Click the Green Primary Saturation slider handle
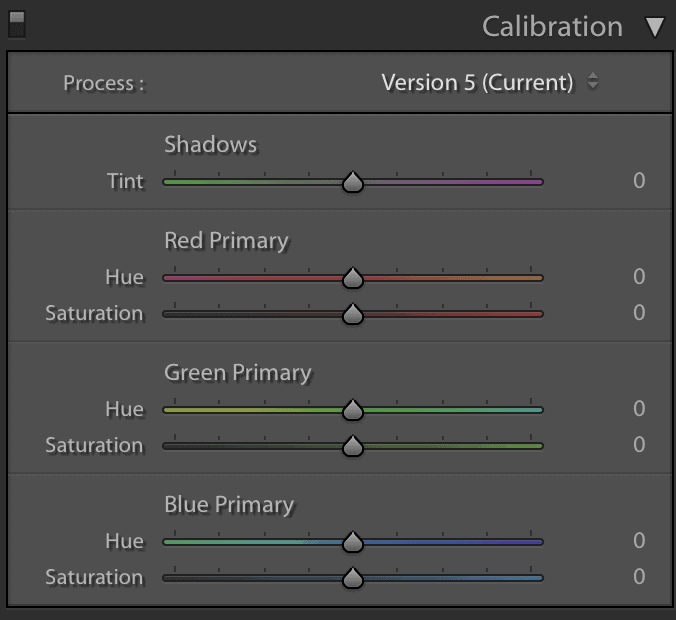This screenshot has height=620, width=676. click(353, 446)
